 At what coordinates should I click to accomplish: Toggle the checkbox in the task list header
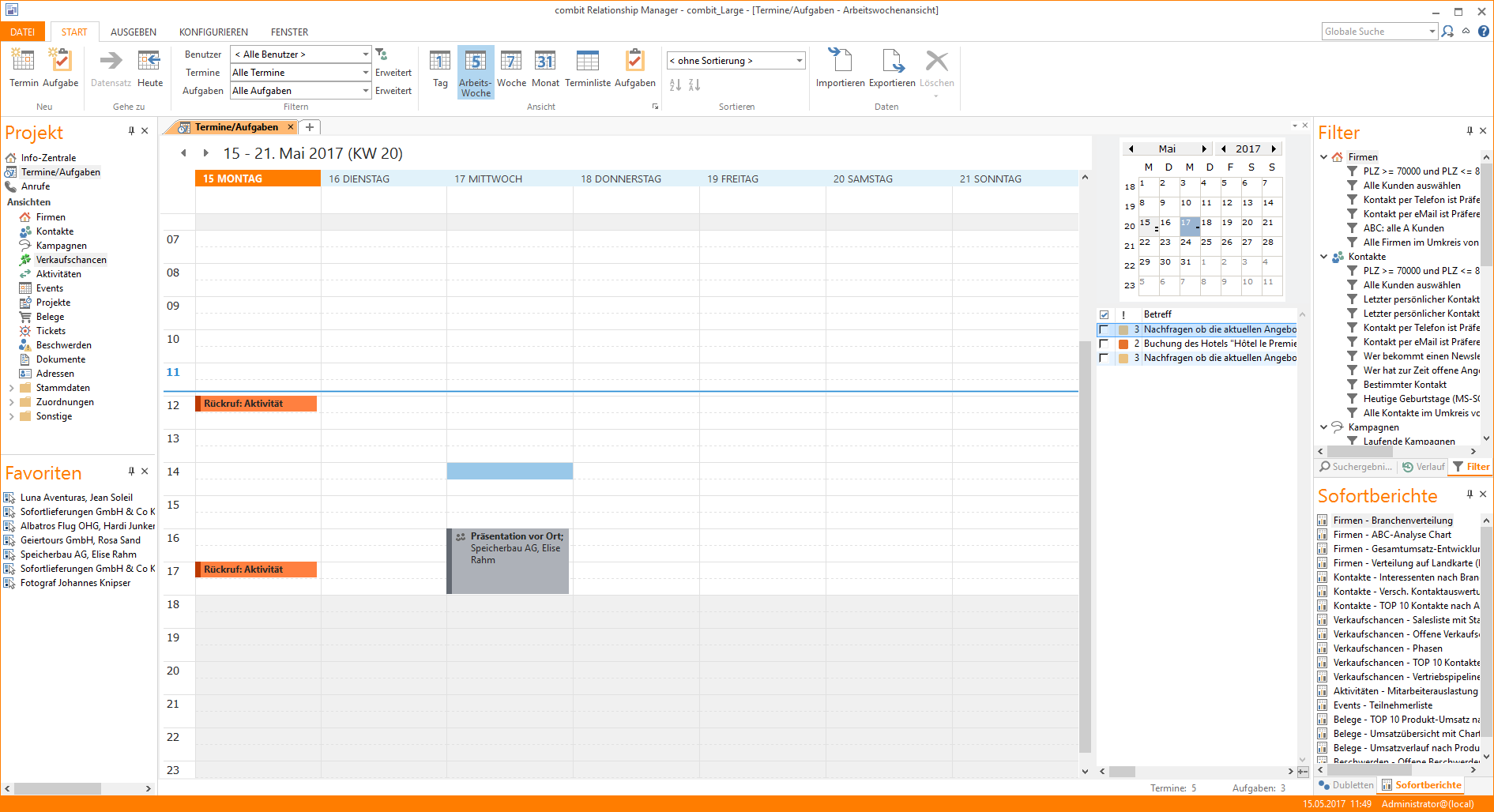pyautogui.click(x=1104, y=314)
